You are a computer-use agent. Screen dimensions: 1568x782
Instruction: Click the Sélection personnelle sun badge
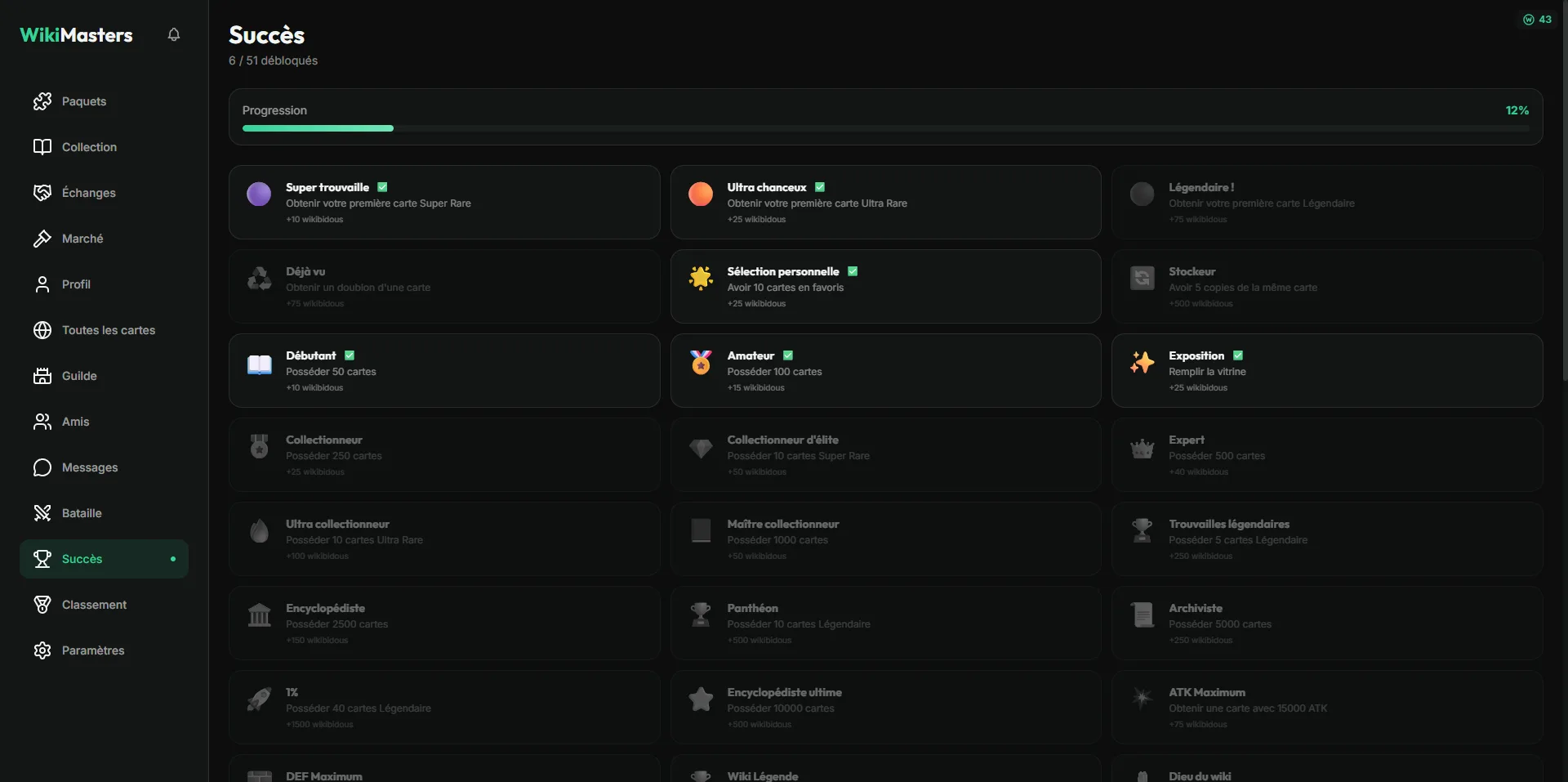701,279
